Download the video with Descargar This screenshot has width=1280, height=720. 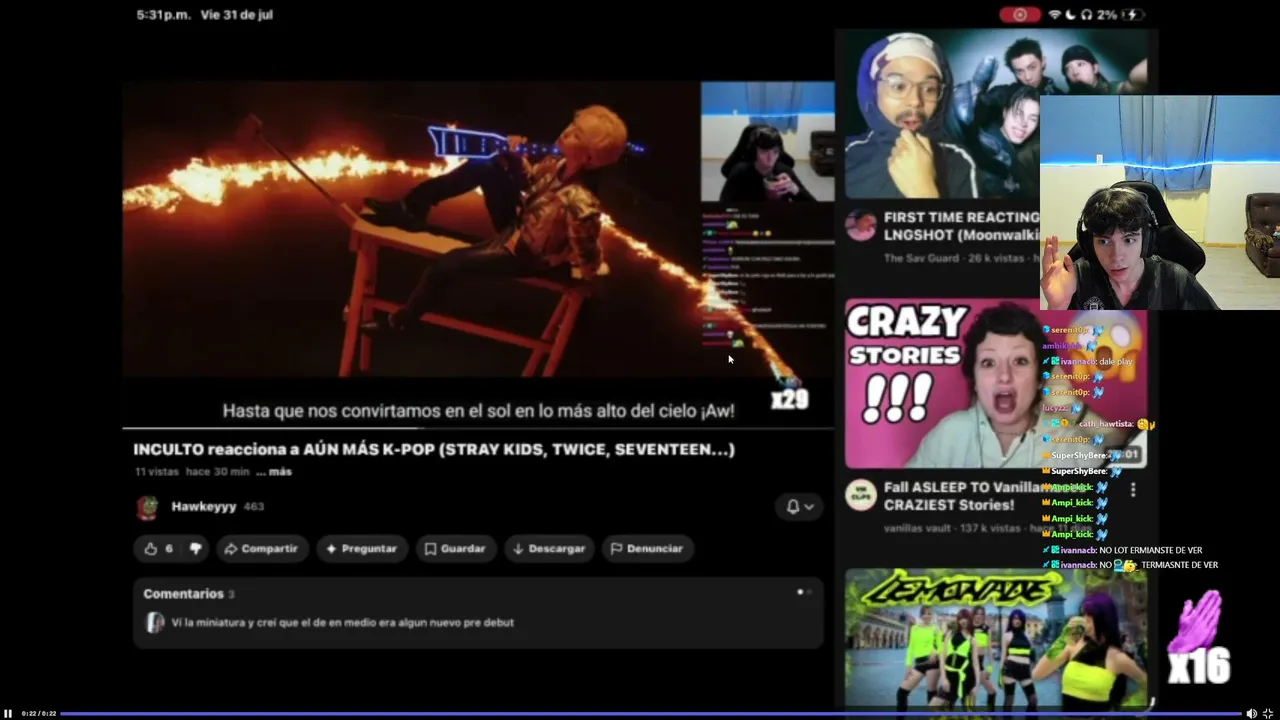549,548
